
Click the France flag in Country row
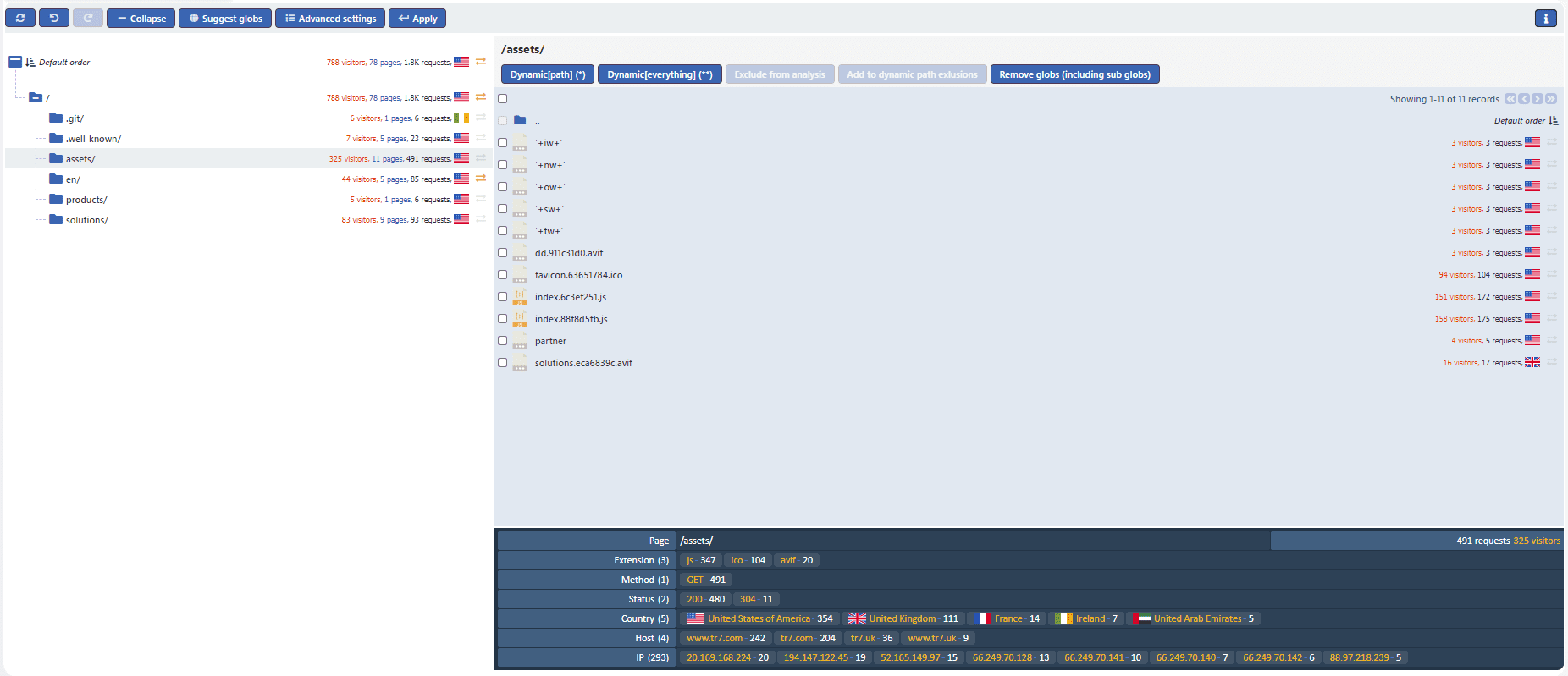coord(981,618)
